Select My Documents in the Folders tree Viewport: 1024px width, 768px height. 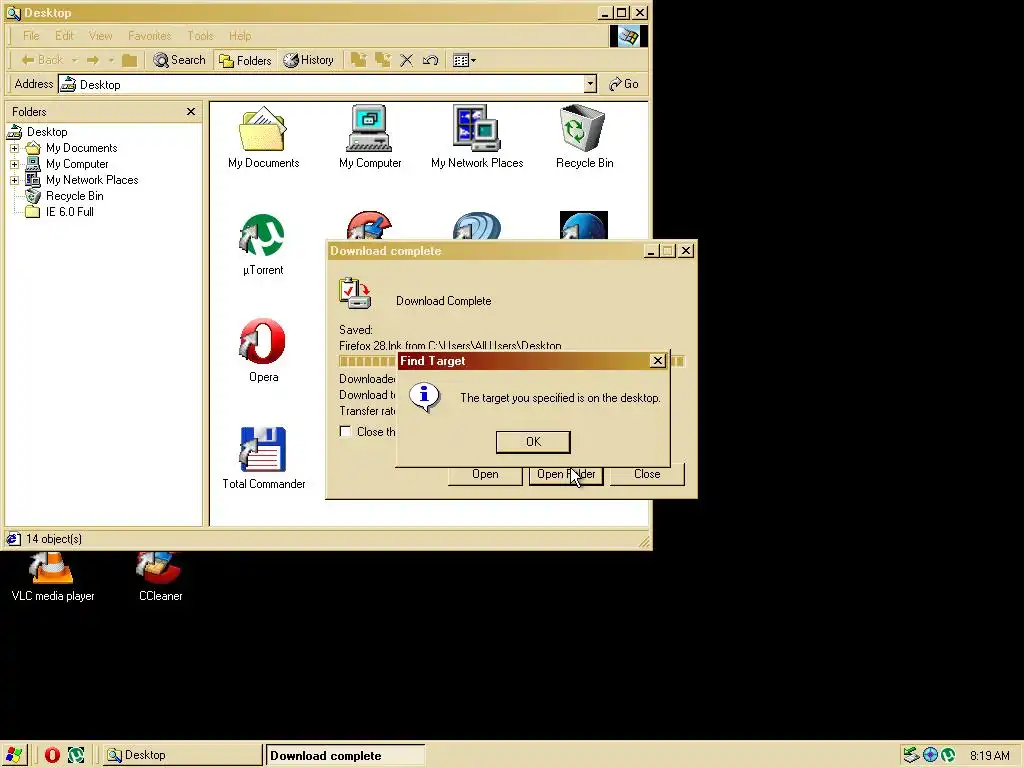point(81,148)
